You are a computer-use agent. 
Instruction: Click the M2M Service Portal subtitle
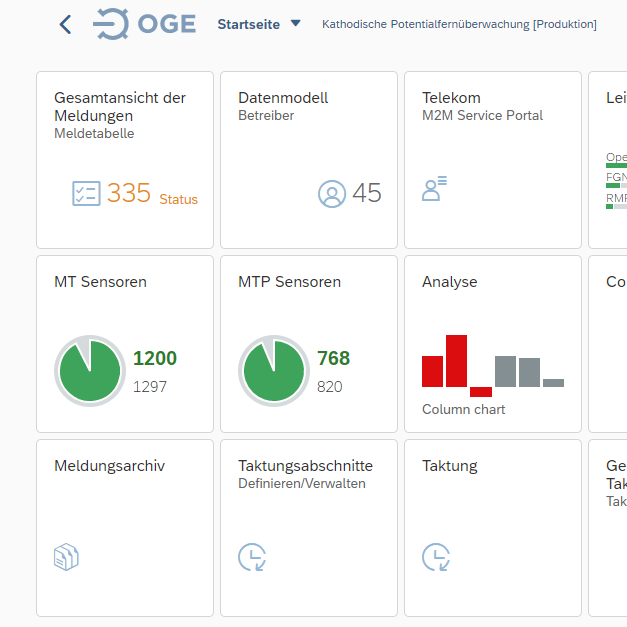[x=482, y=115]
